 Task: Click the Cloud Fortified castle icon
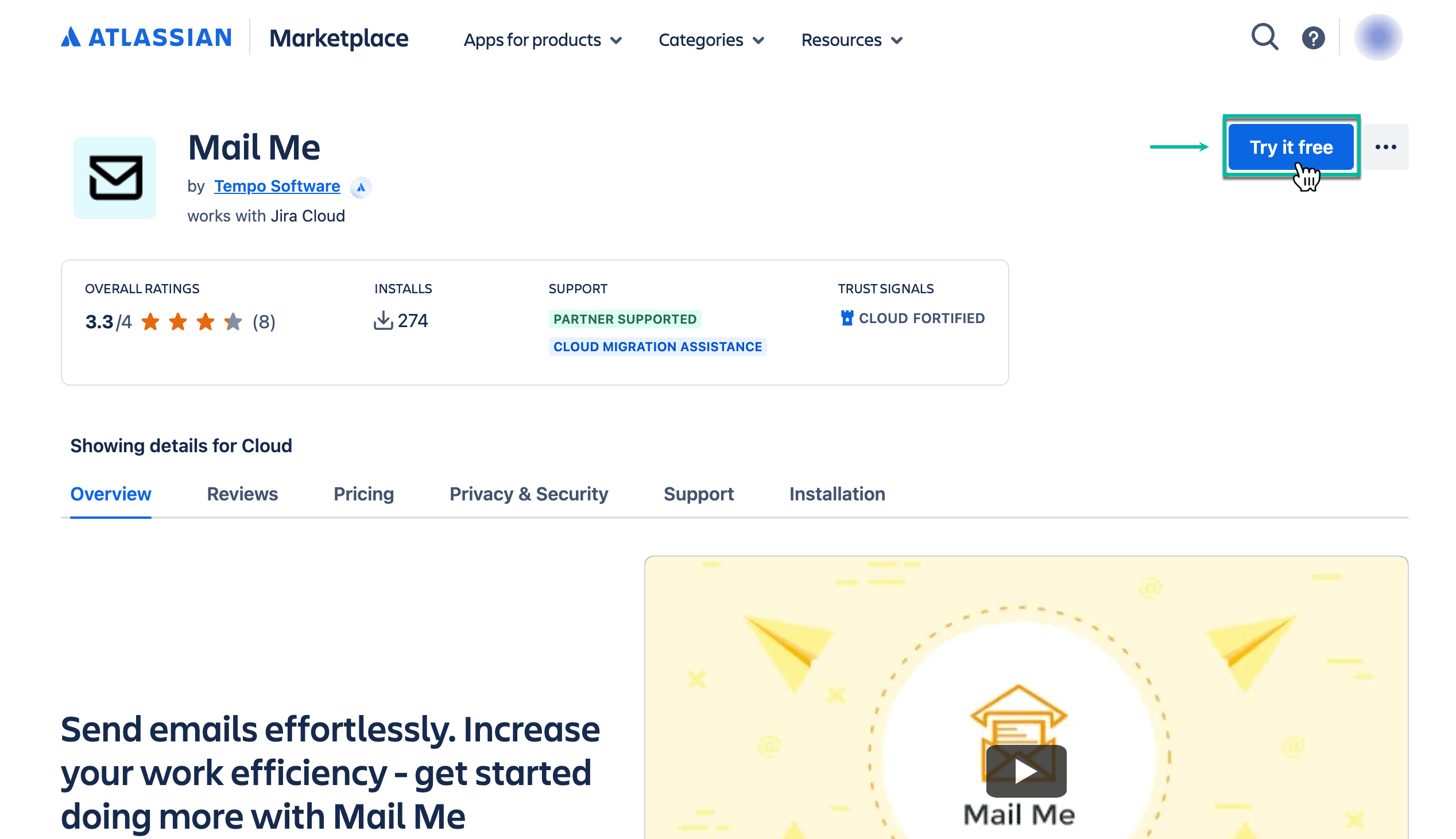846,318
